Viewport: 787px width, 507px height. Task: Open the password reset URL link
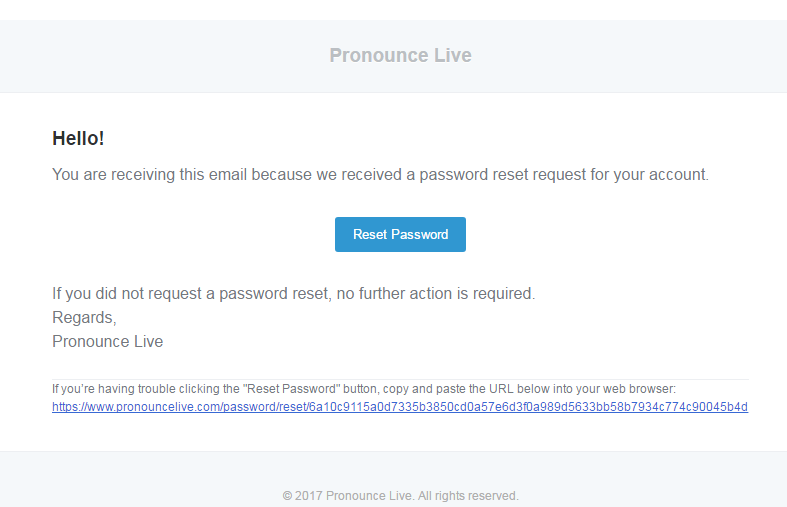400,407
